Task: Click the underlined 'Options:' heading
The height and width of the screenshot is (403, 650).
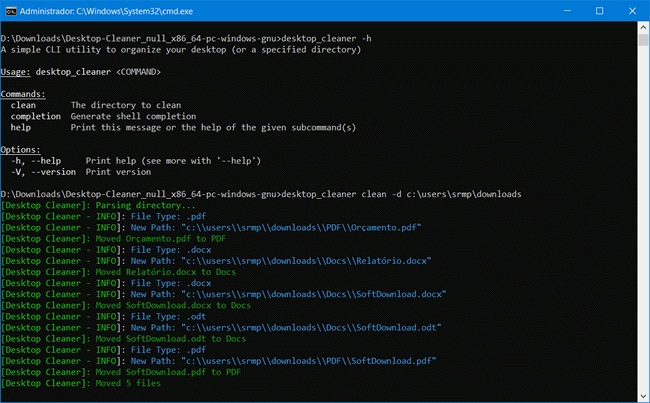Action: pyautogui.click(x=20, y=150)
